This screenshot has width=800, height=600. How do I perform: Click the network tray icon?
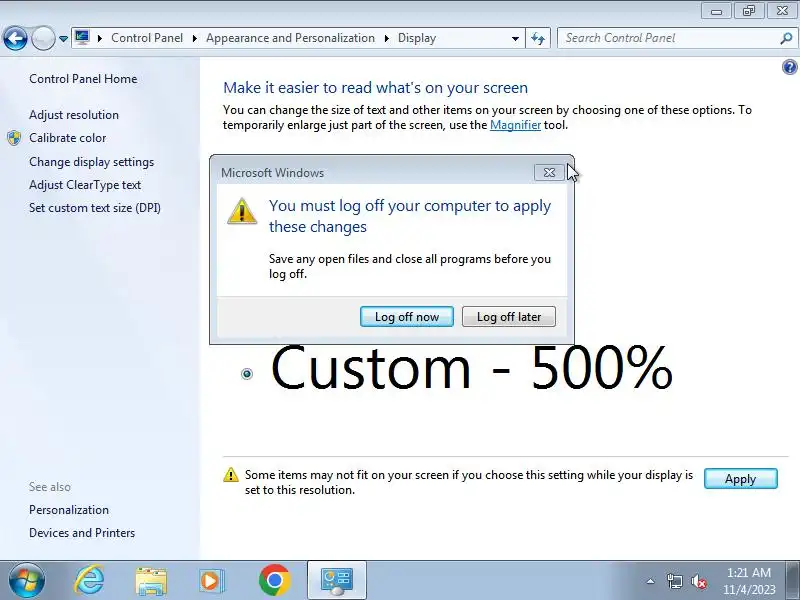674,581
